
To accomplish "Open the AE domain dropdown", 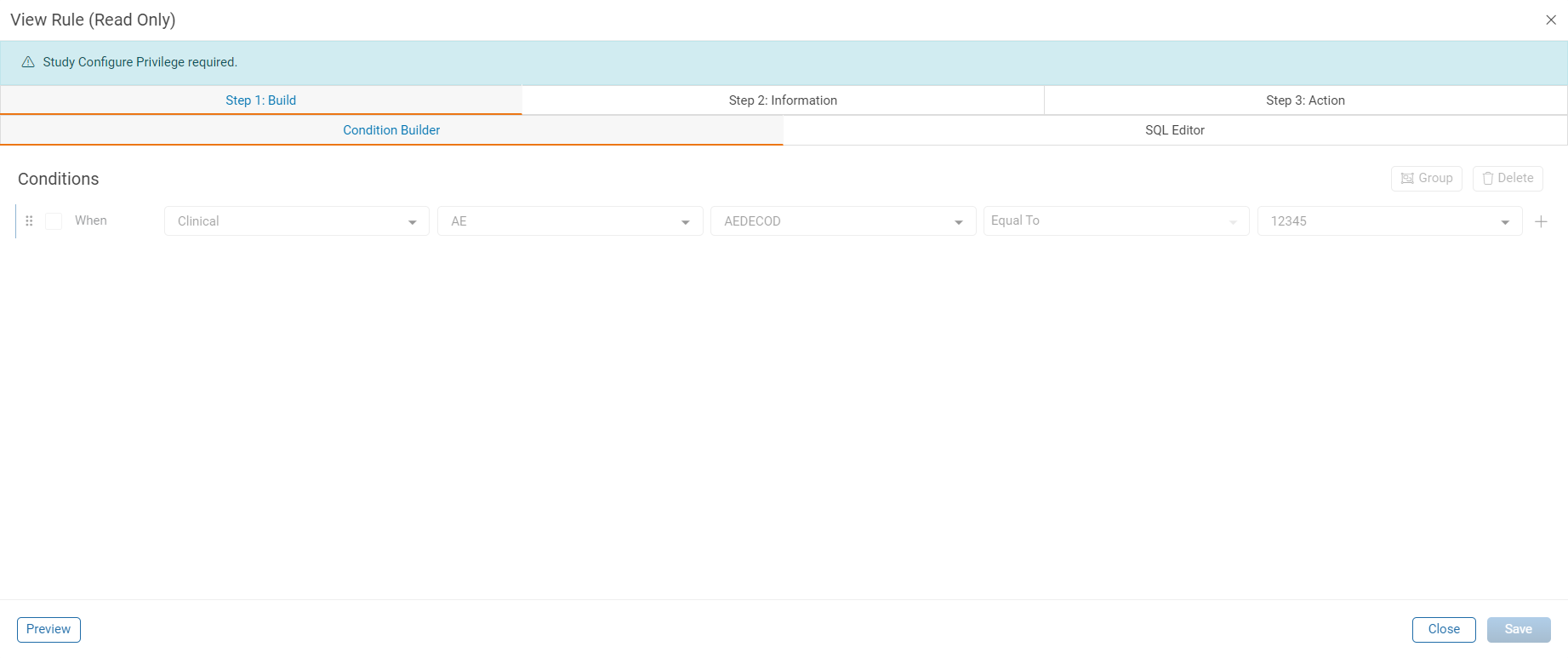I will coord(570,221).
